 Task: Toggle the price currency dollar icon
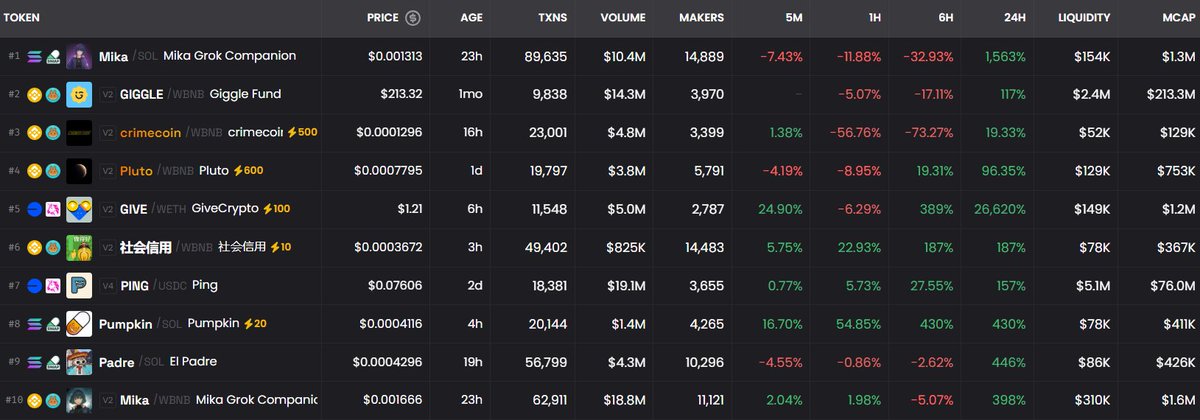[413, 18]
